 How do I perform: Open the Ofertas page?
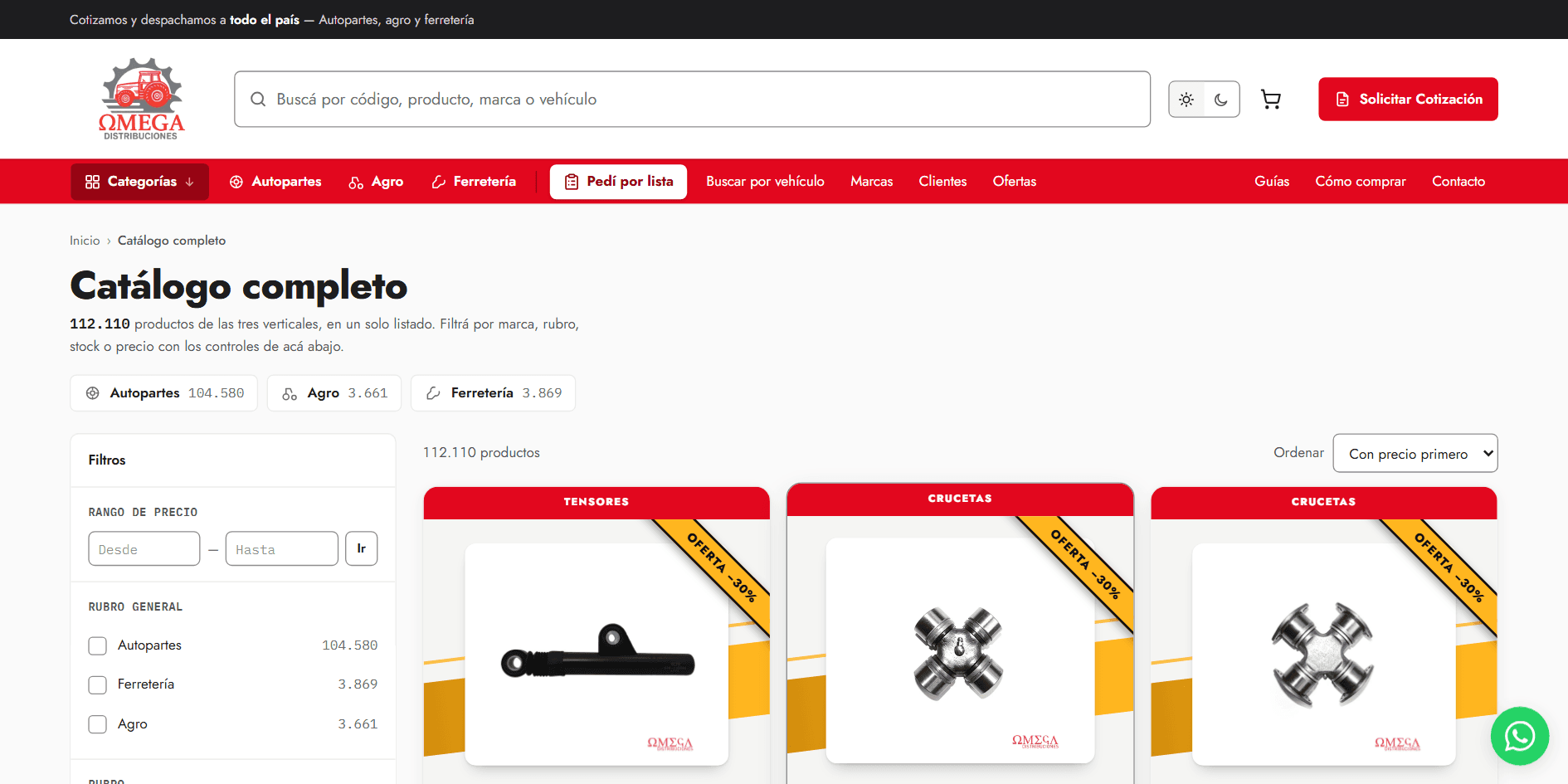click(1014, 181)
